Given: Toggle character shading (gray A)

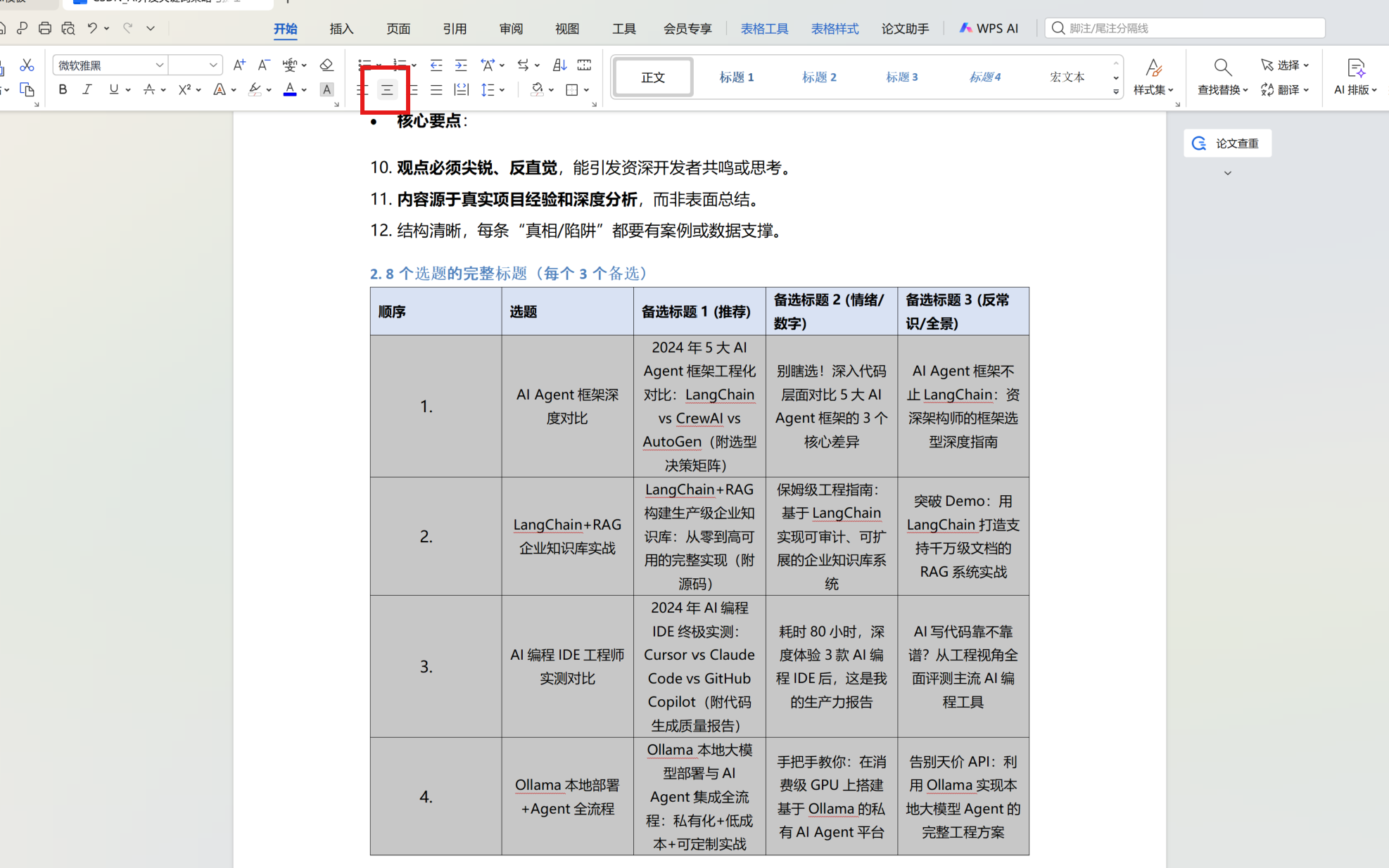Looking at the screenshot, I should pyautogui.click(x=326, y=89).
